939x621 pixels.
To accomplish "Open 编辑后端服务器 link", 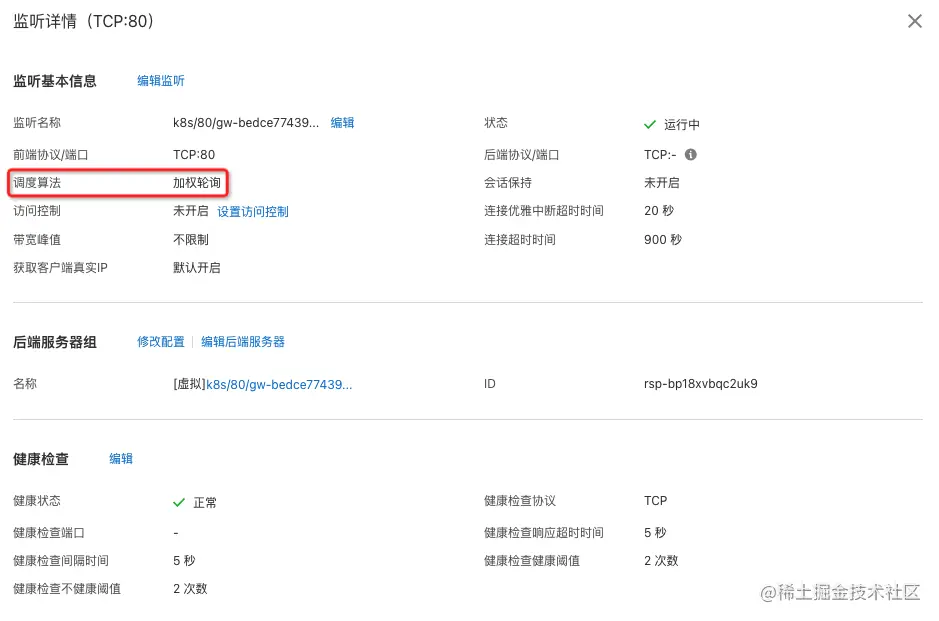I will point(243,342).
